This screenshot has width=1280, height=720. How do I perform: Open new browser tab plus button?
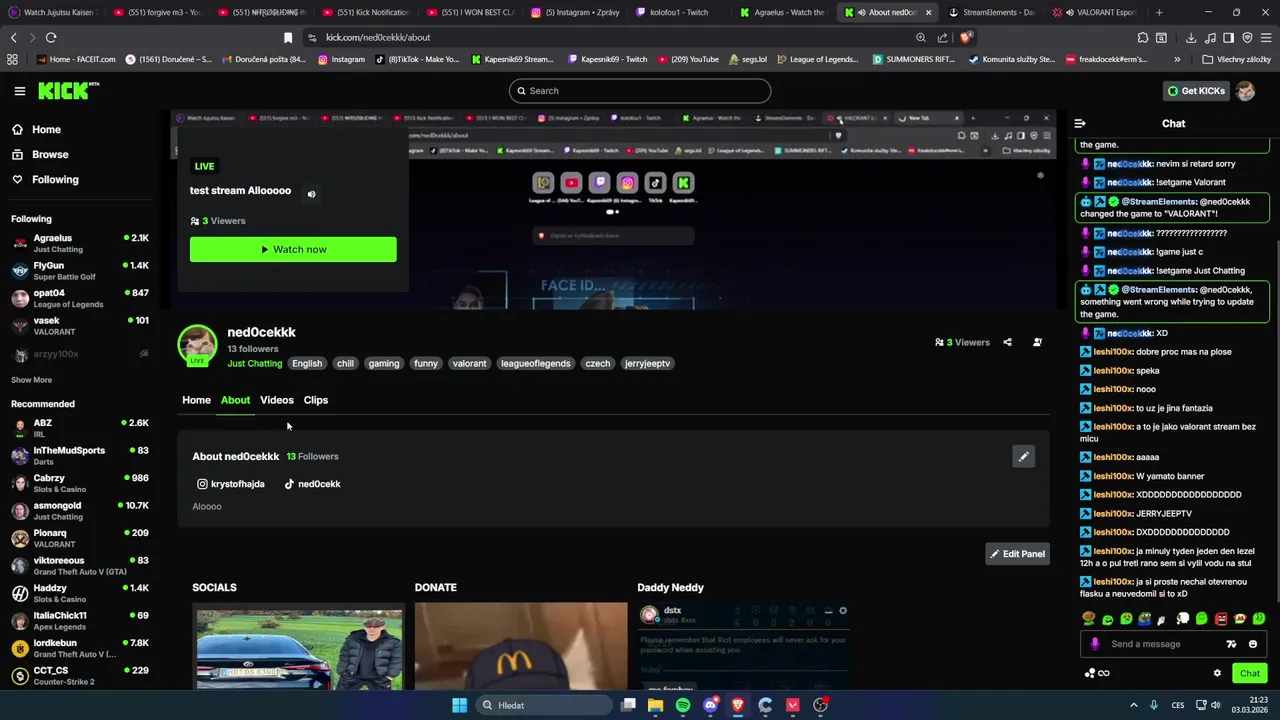(x=1159, y=12)
